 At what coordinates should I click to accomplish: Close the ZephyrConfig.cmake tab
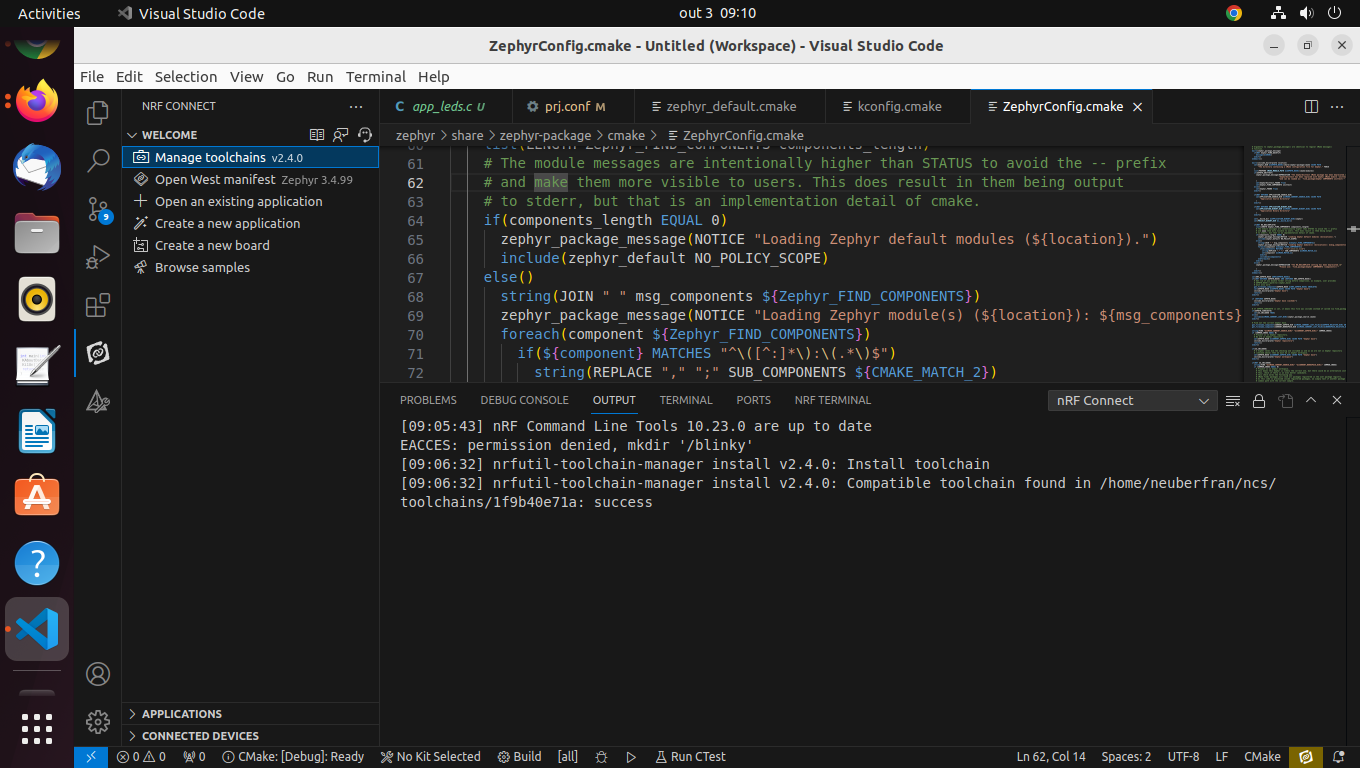tap(1136, 106)
